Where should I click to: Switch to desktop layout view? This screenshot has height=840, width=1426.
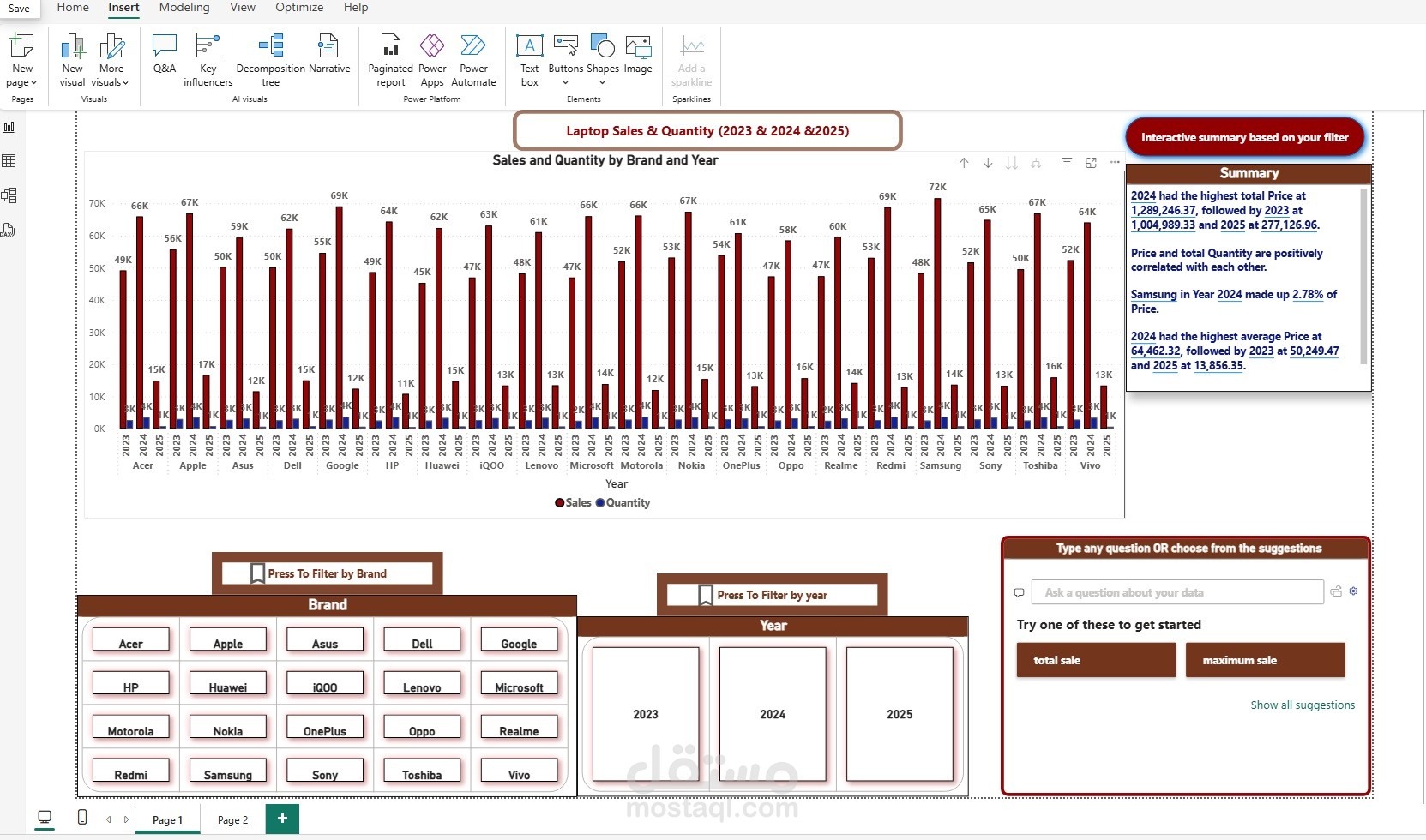tap(45, 818)
